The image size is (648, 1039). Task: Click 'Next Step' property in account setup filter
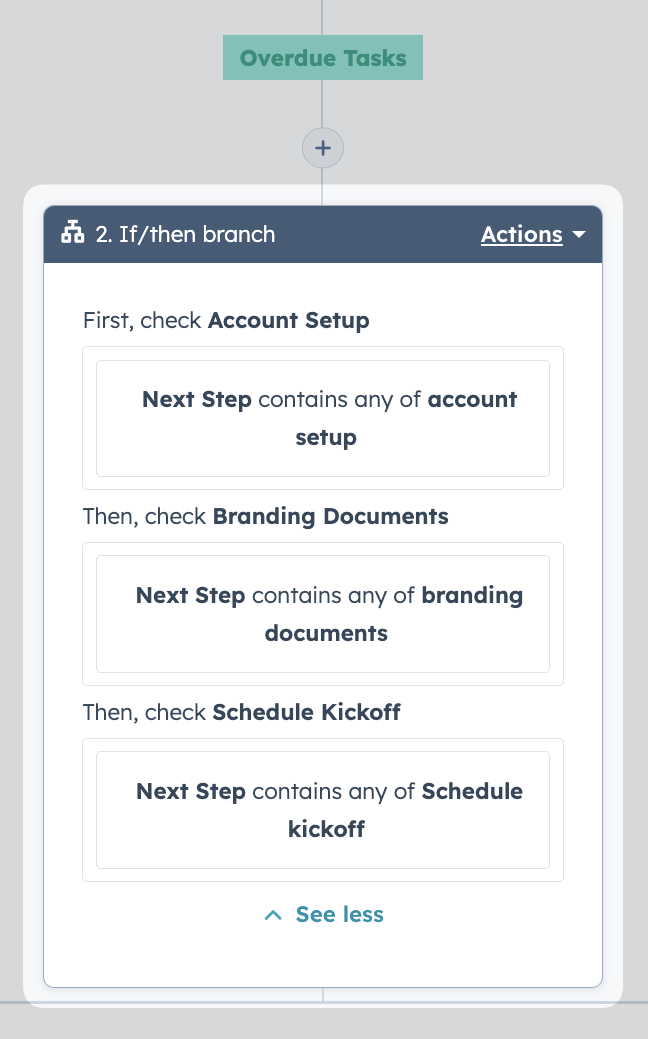pyautogui.click(x=197, y=400)
